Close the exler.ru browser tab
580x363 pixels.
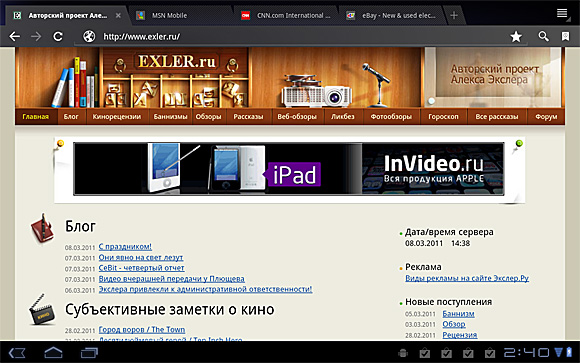[x=118, y=16]
